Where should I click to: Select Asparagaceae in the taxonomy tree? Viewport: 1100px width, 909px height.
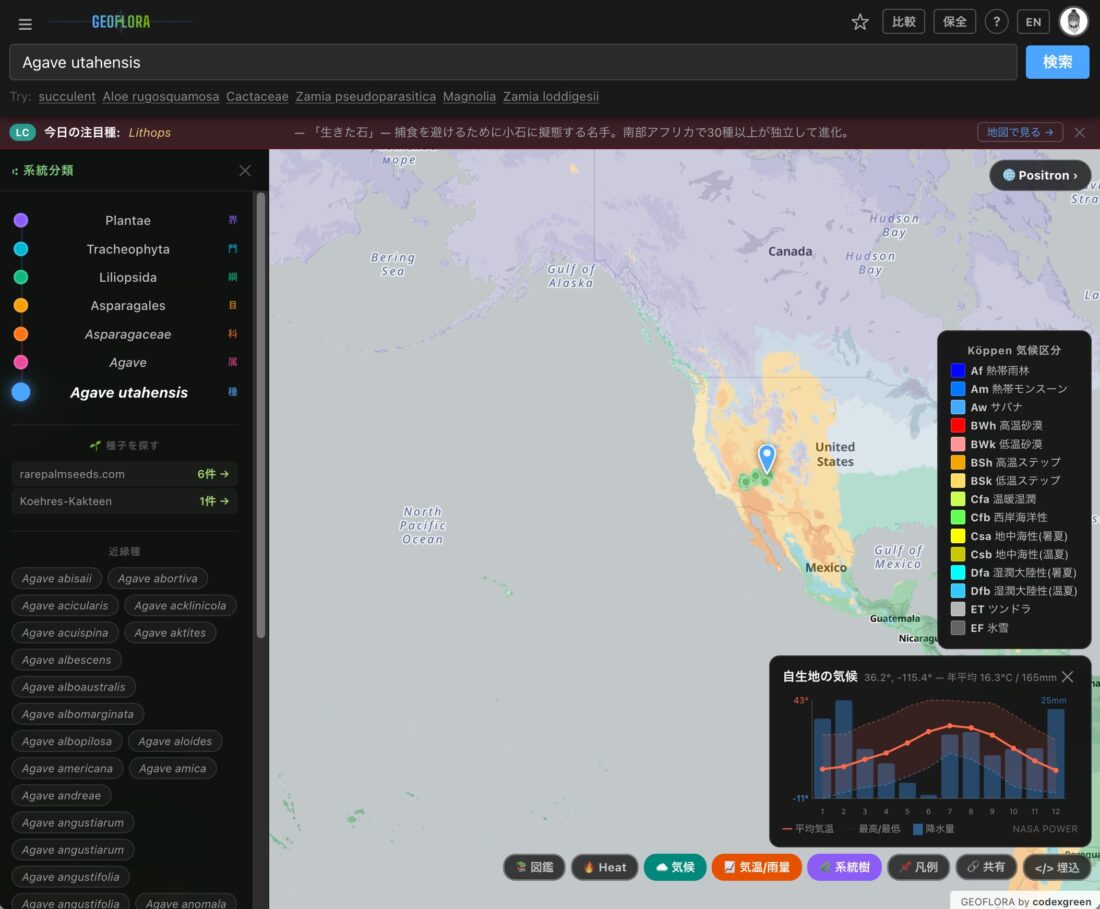tap(128, 334)
